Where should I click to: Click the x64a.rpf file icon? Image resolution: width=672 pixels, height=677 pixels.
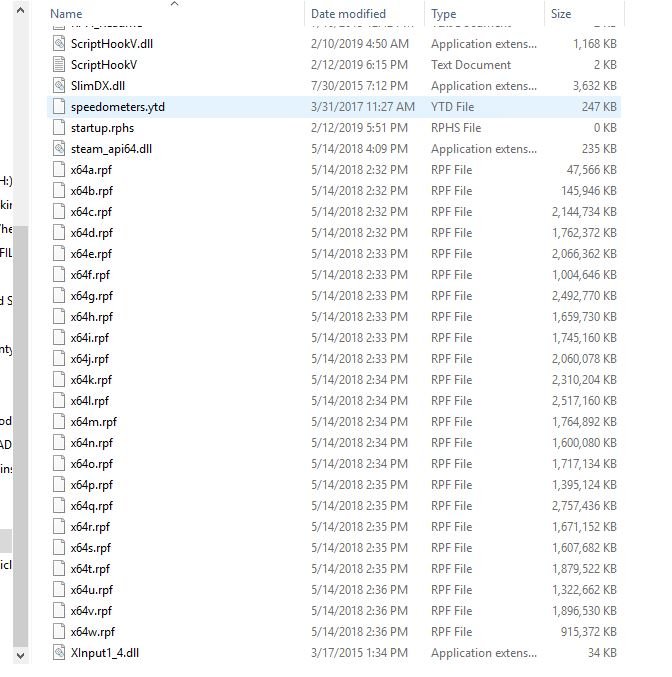pyautogui.click(x=59, y=170)
